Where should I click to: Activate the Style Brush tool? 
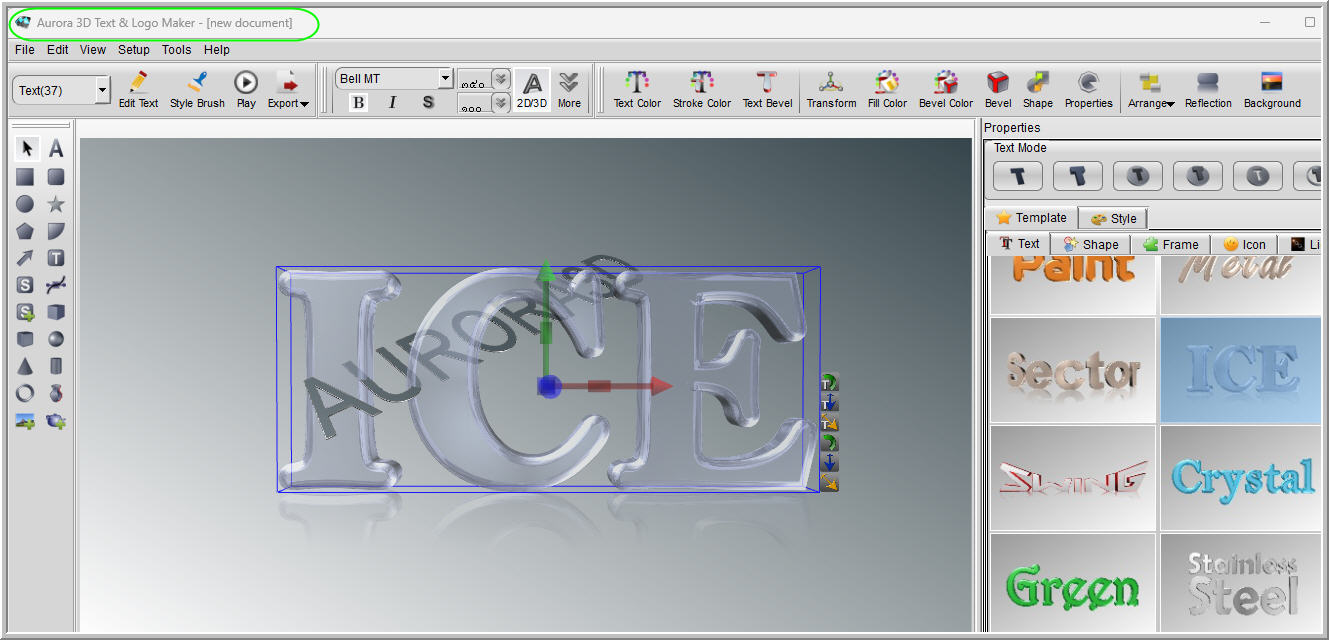coord(197,89)
